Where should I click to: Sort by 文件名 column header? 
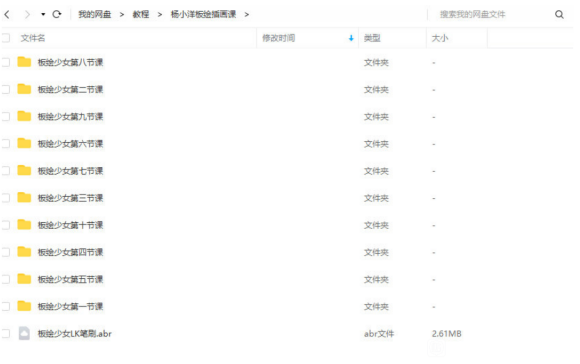click(x=33, y=38)
